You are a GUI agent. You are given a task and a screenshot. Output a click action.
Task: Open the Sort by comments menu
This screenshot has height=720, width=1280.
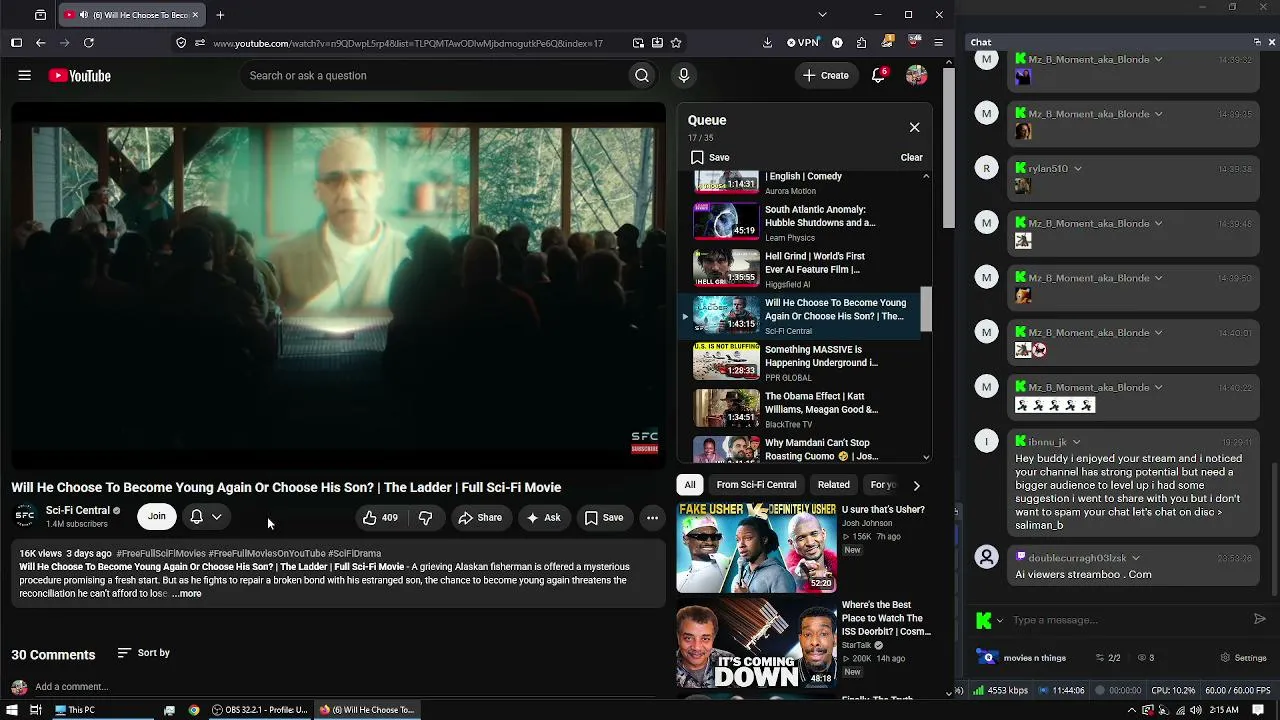click(143, 653)
